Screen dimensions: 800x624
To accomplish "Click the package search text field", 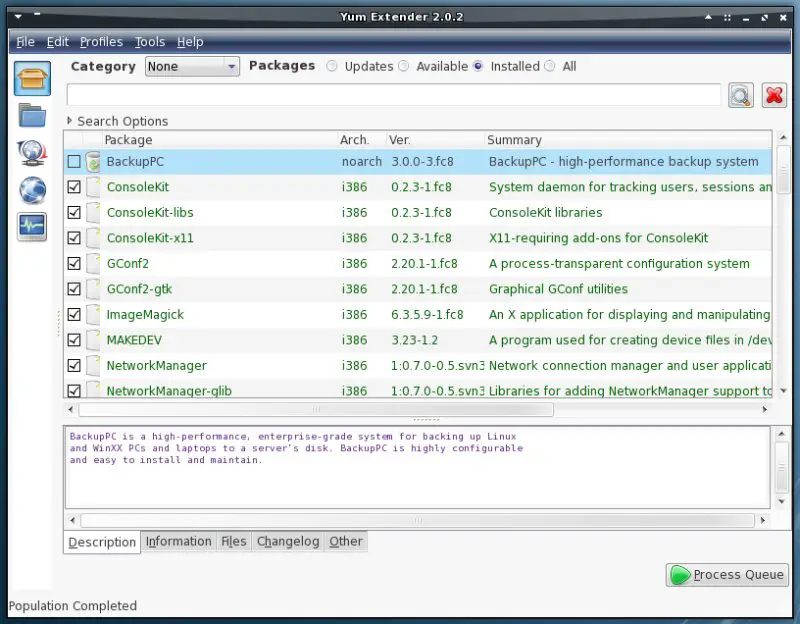I will [393, 95].
